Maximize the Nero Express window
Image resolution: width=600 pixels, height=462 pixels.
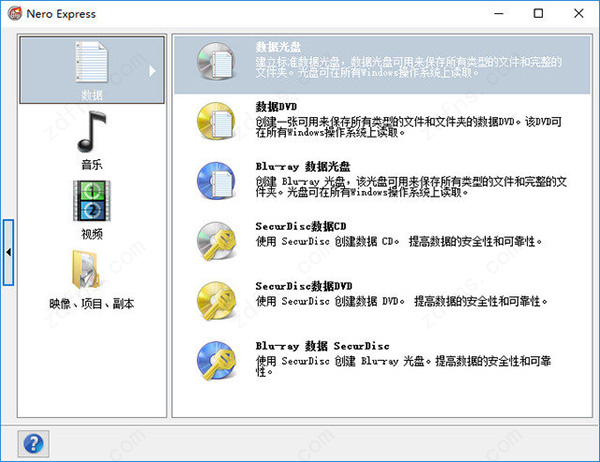tap(538, 13)
